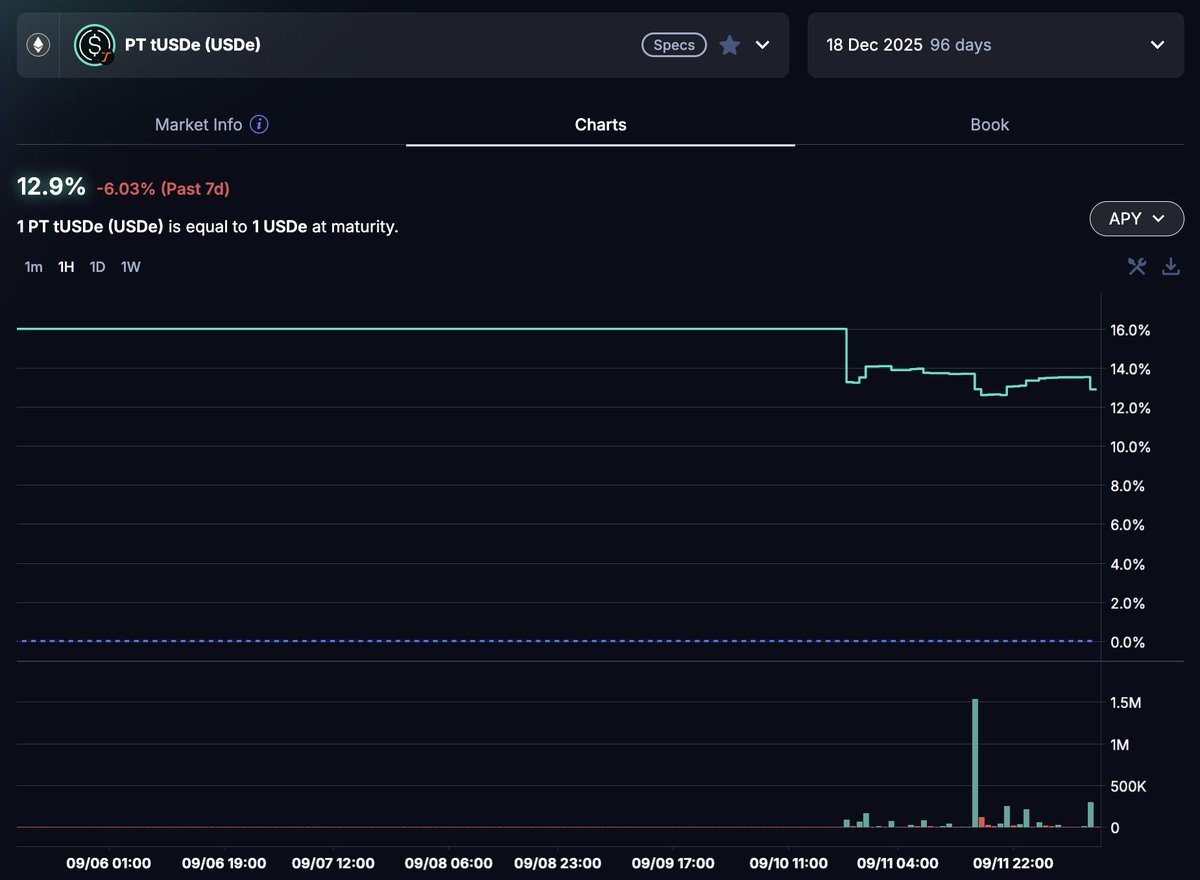This screenshot has height=880, width=1200.
Task: Click the 1.5M volume axis label
Action: tap(1126, 703)
